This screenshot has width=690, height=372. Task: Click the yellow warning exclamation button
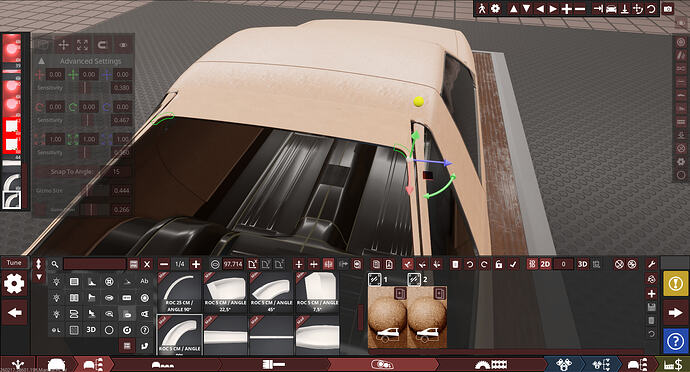coord(675,284)
